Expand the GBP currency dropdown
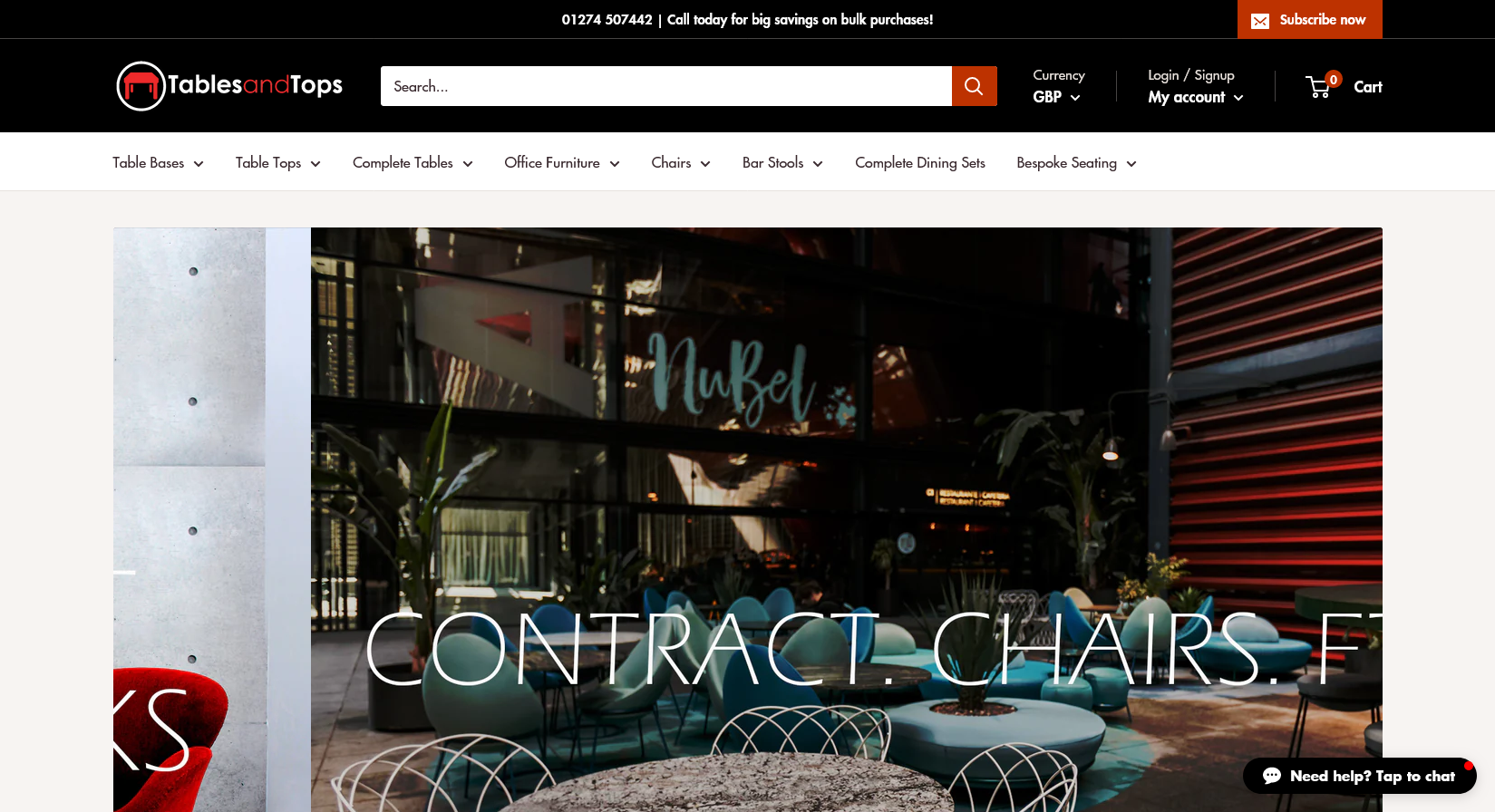 1057,97
